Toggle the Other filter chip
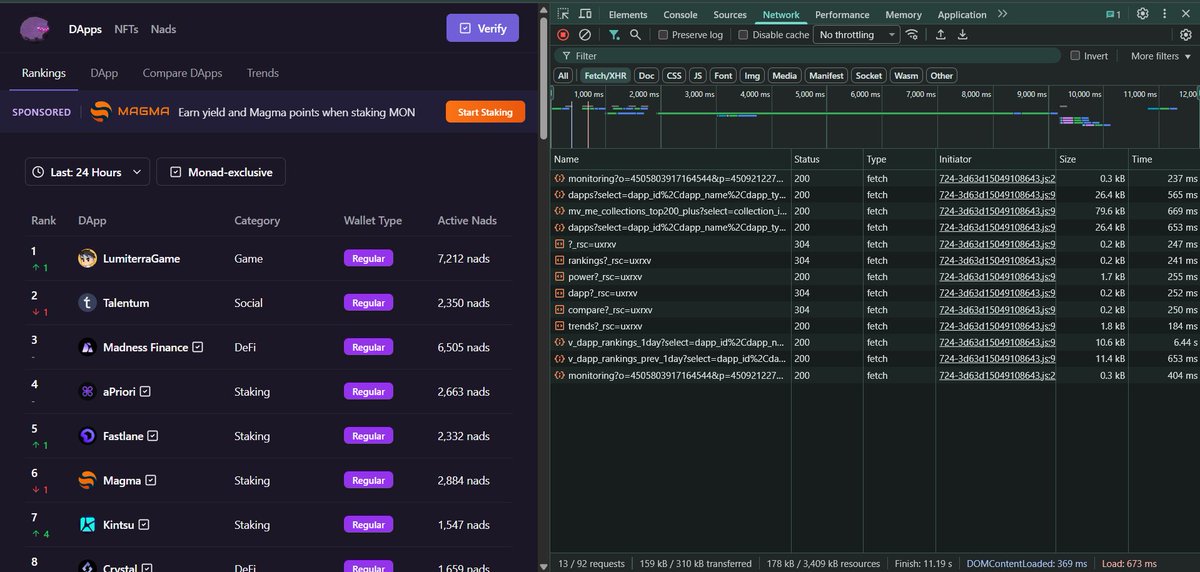This screenshot has height=572, width=1200. tap(941, 75)
